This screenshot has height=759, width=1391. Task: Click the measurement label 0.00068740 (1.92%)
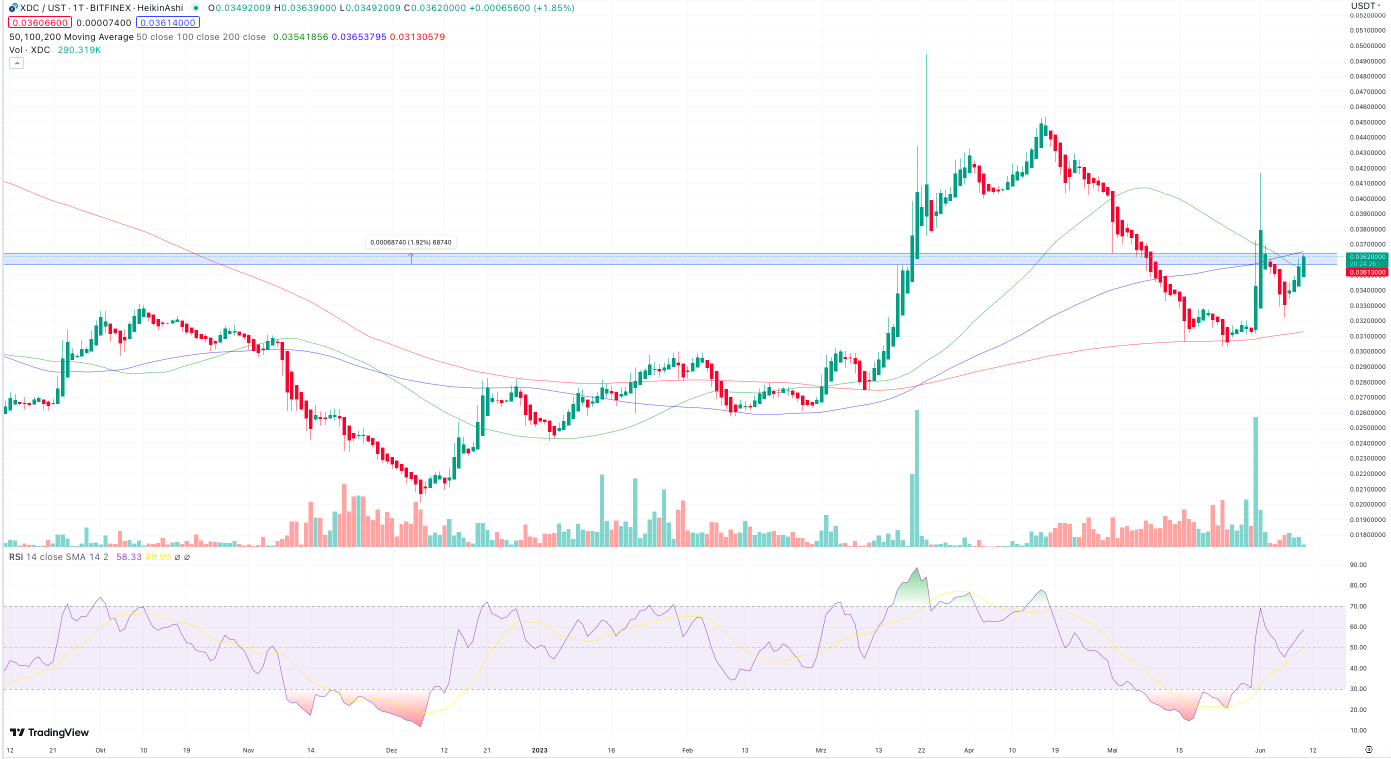(411, 242)
